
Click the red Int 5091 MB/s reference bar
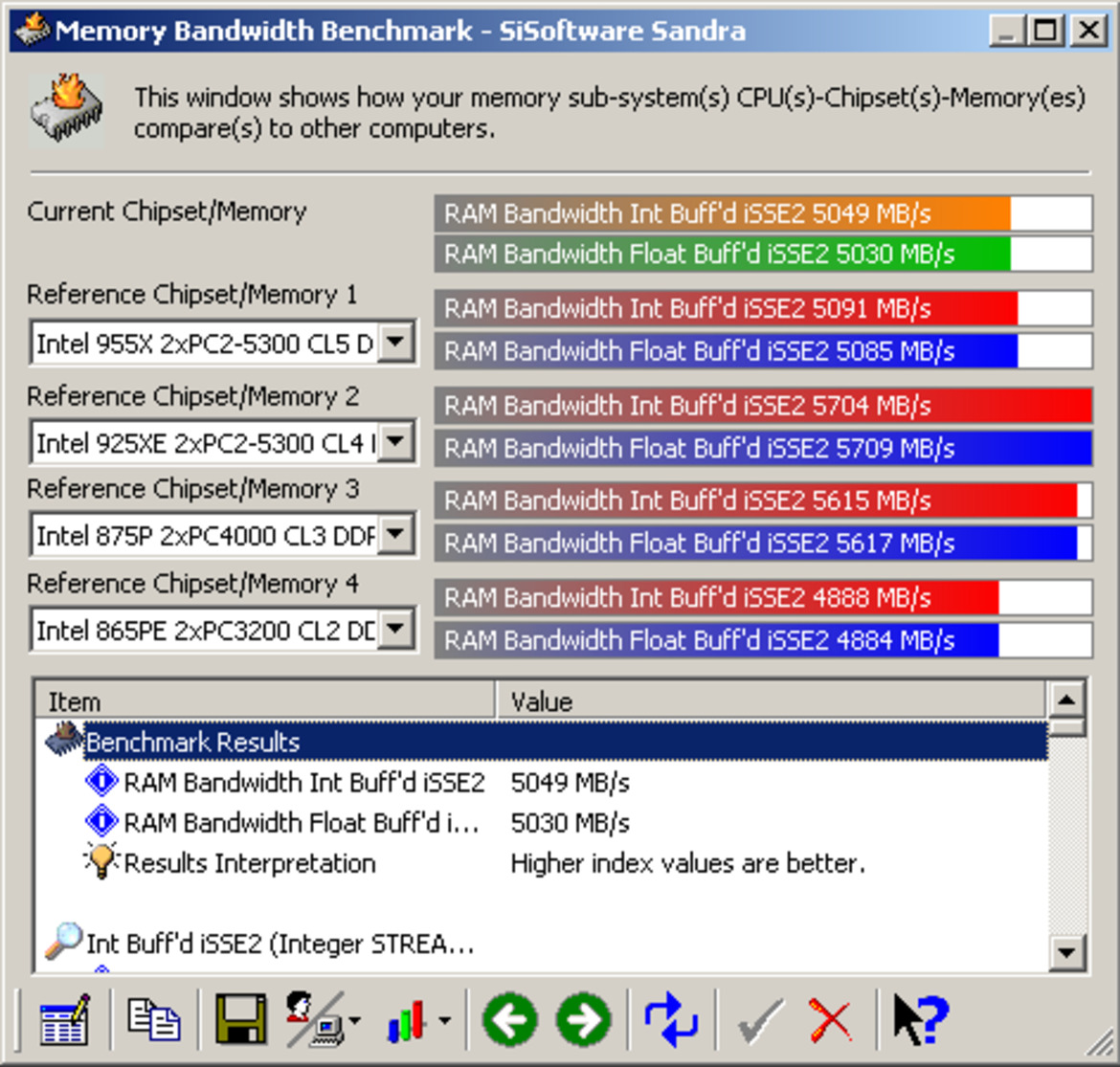click(x=763, y=308)
